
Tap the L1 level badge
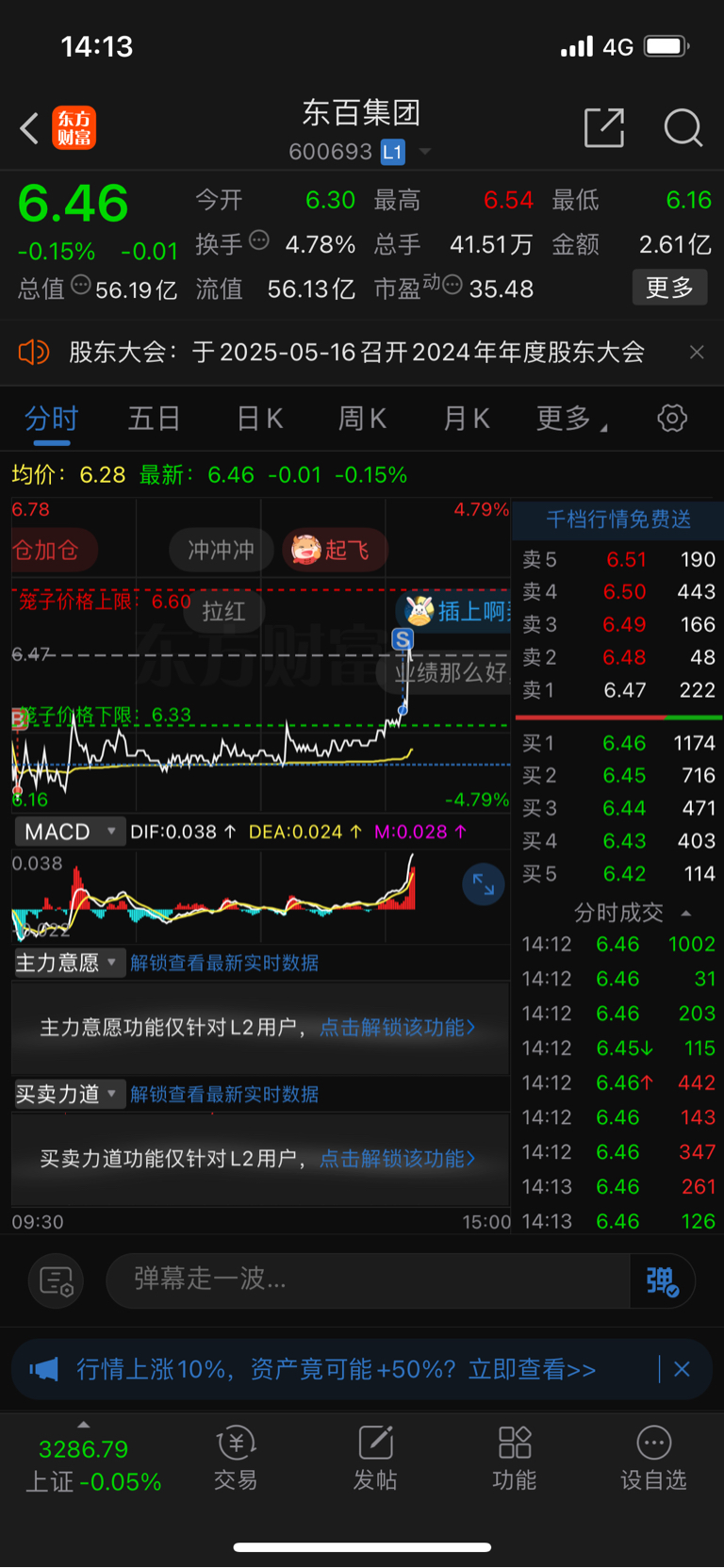(392, 152)
